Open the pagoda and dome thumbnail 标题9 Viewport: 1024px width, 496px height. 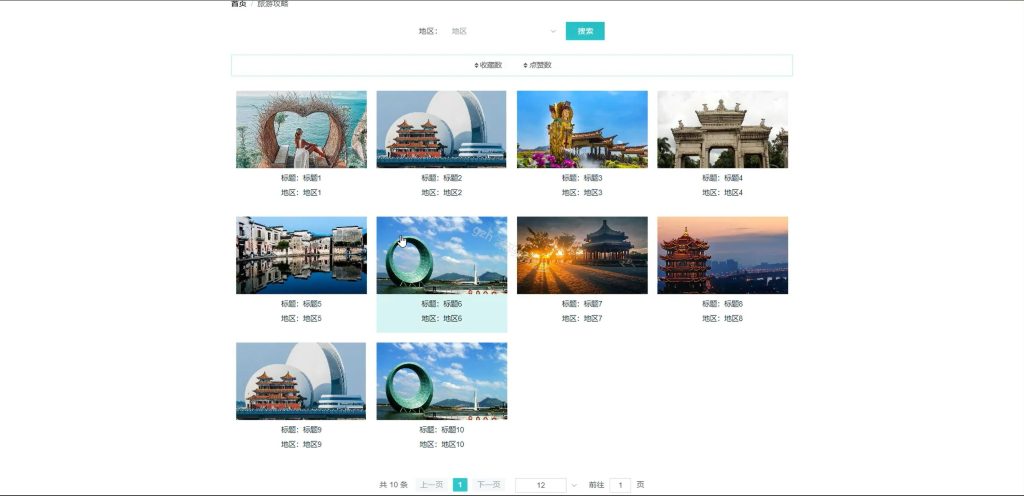(x=301, y=381)
